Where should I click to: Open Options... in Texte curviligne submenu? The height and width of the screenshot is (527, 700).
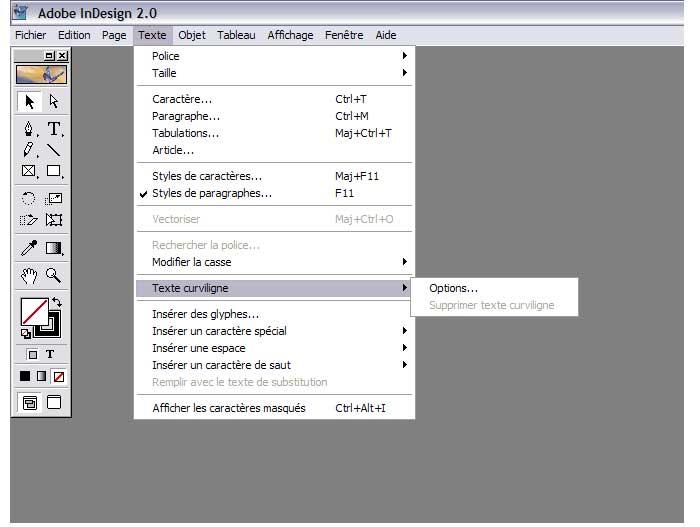[x=494, y=289]
